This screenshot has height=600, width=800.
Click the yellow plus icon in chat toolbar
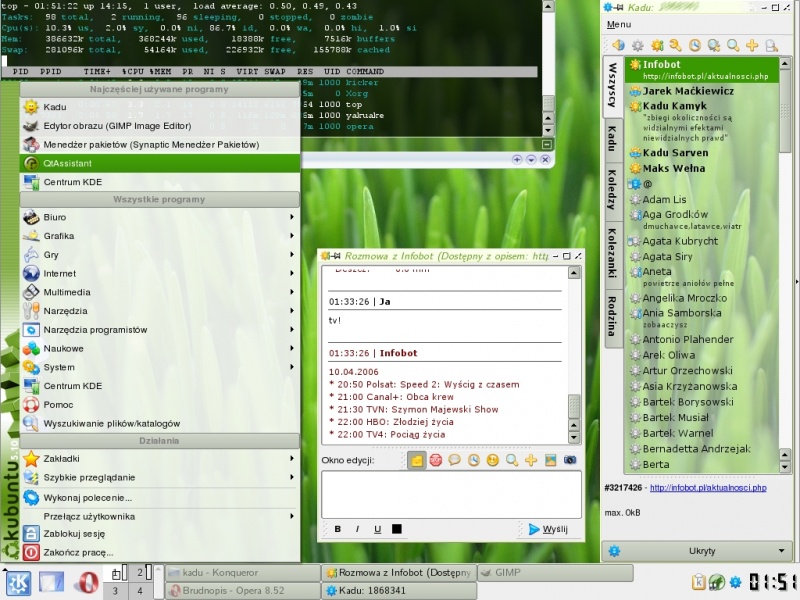pos(531,460)
